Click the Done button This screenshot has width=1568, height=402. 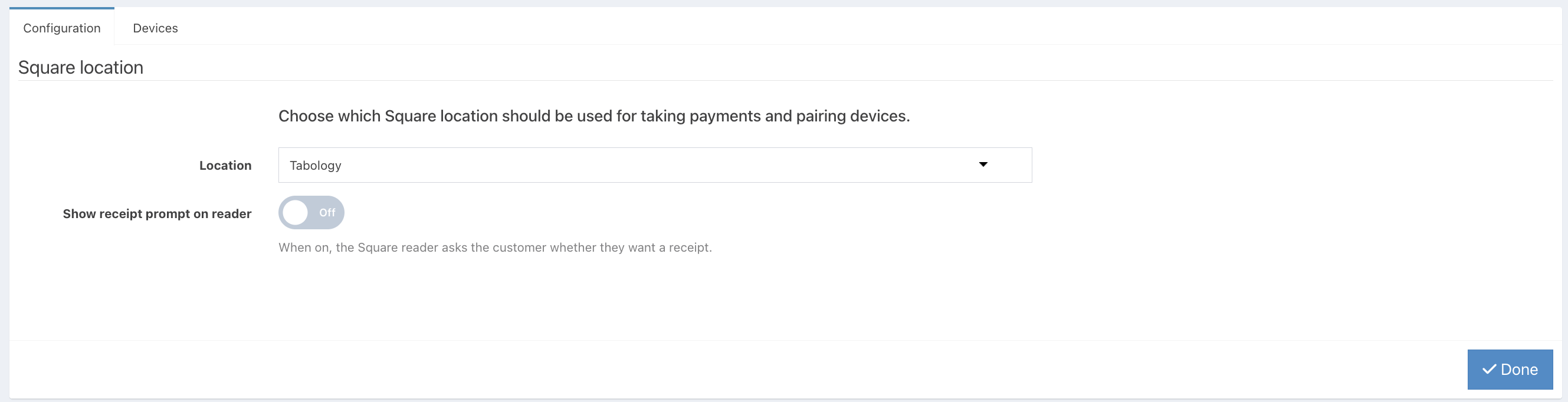pos(1510,369)
